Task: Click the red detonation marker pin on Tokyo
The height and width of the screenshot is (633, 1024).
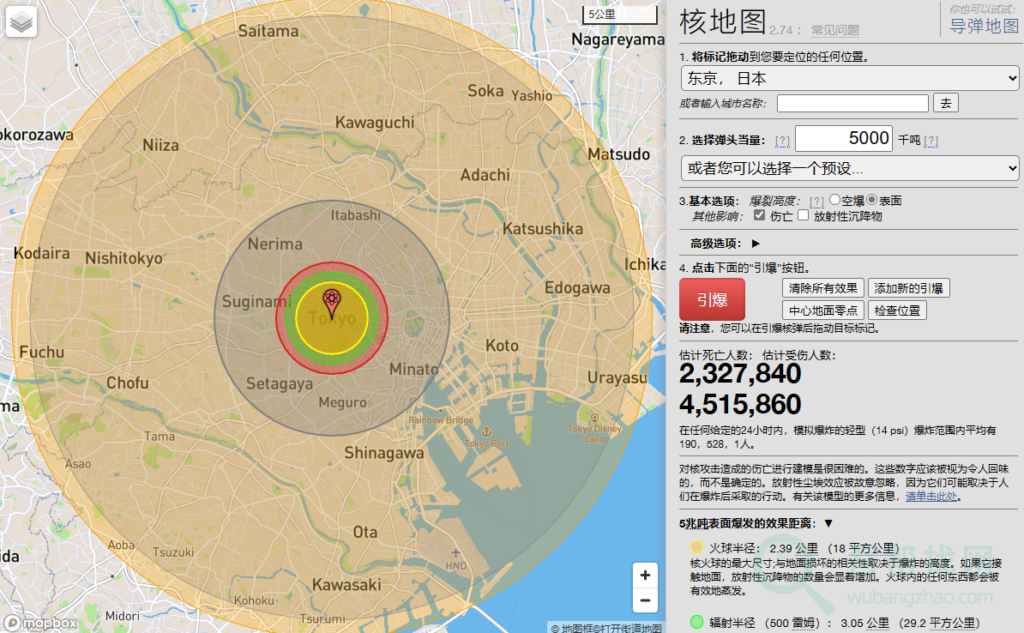Action: (x=331, y=301)
